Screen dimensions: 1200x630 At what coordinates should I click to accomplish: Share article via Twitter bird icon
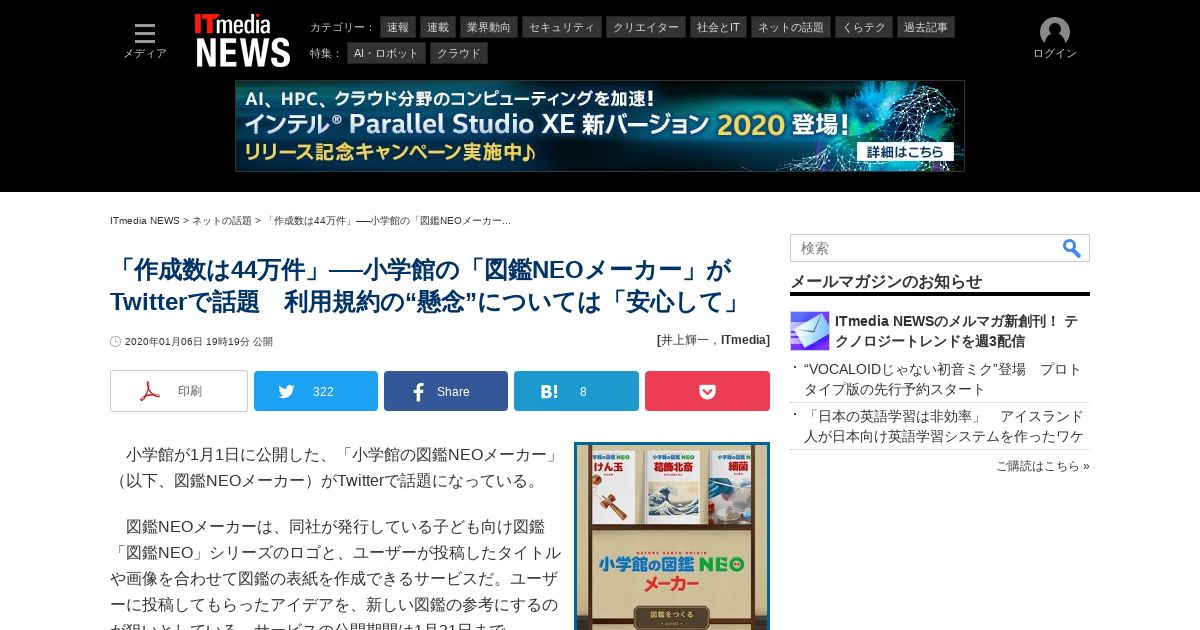[287, 391]
